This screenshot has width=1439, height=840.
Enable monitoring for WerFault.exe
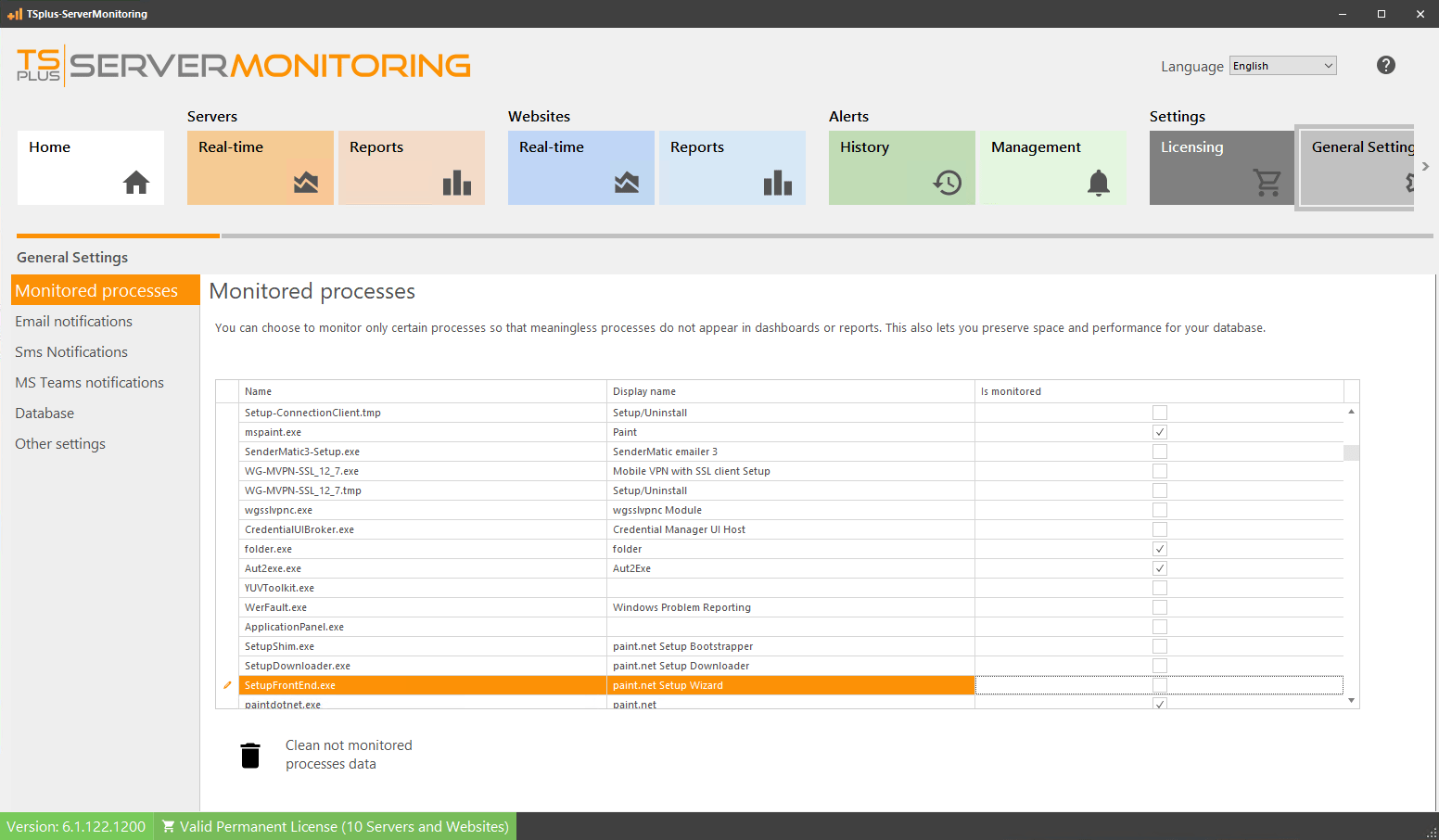tap(1160, 607)
